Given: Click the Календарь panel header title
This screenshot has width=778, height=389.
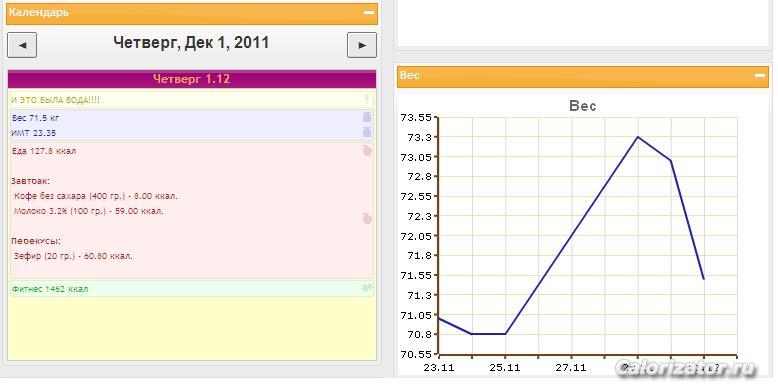Looking at the screenshot, I should (39, 12).
